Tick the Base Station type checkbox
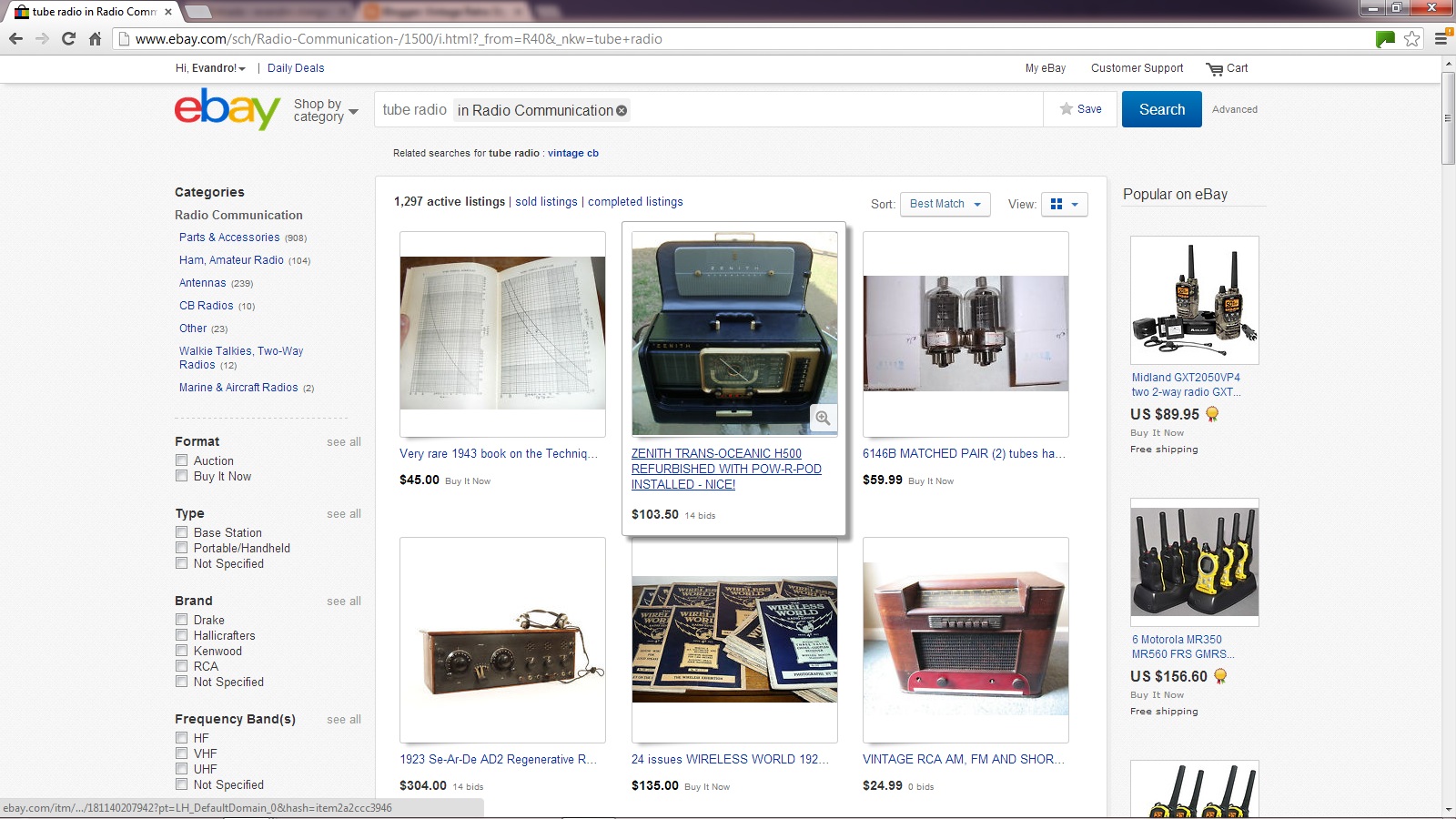This screenshot has width=1456, height=819. (x=182, y=532)
